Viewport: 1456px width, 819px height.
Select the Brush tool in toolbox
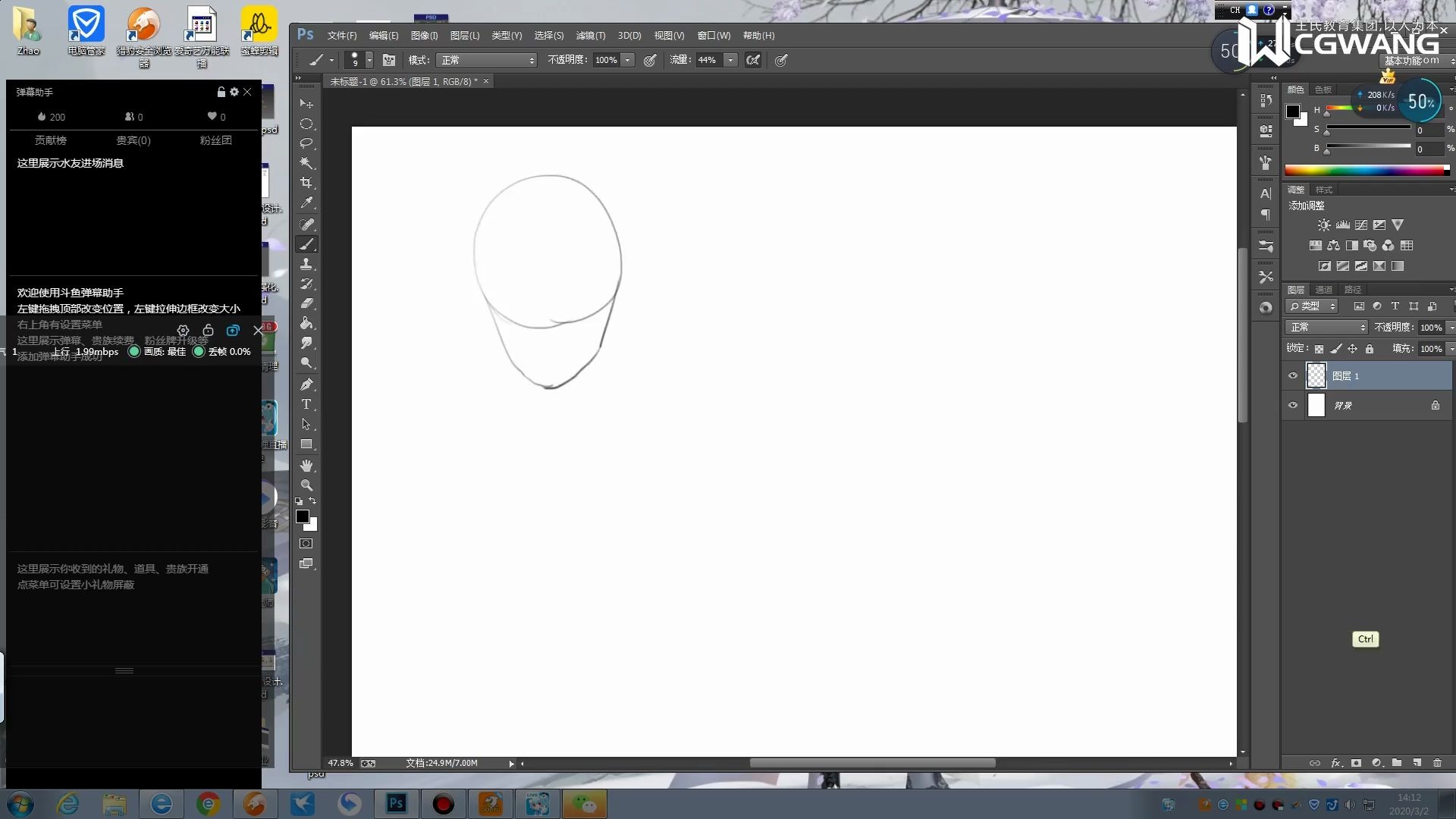click(x=306, y=244)
